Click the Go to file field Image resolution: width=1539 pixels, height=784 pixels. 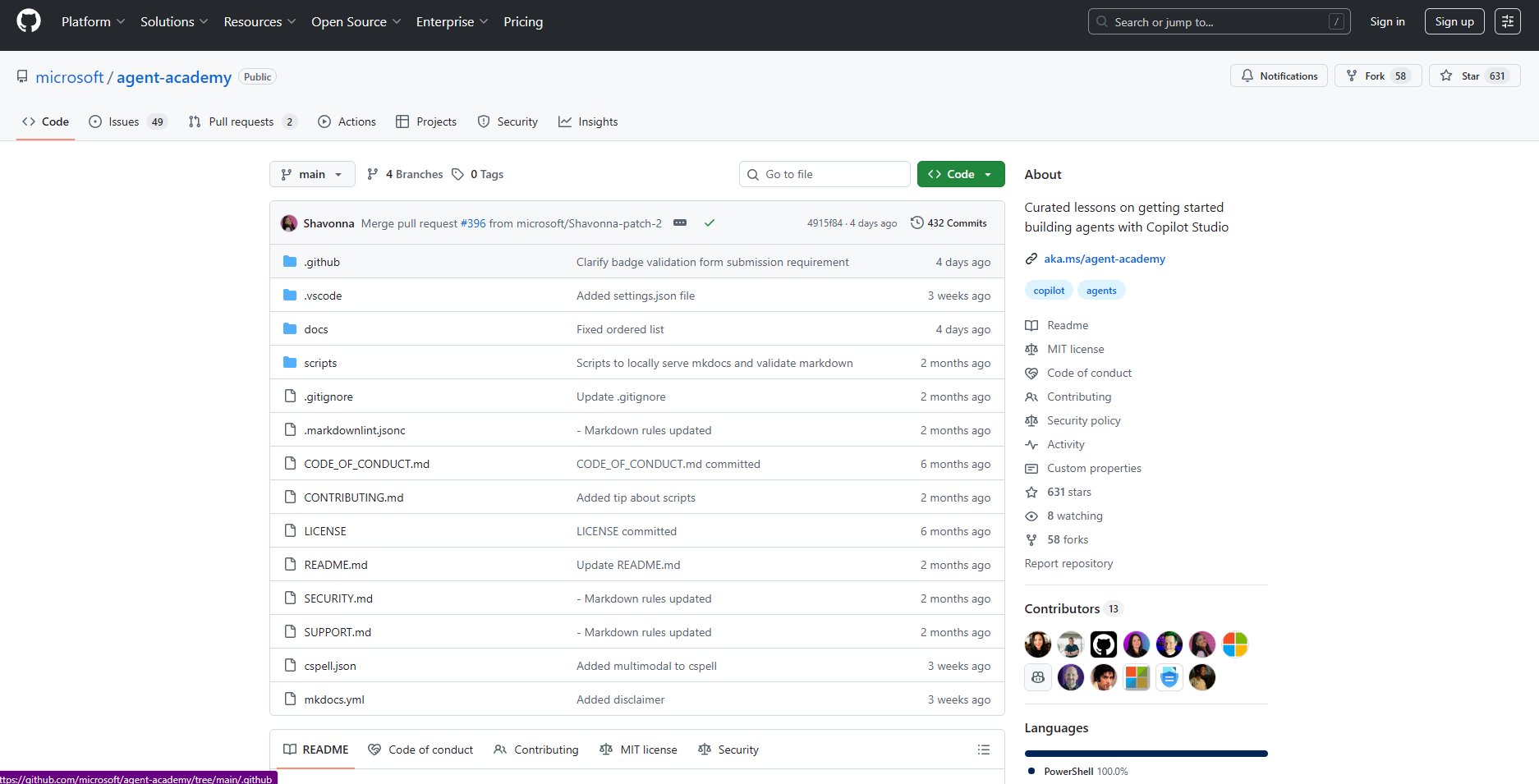coord(825,174)
